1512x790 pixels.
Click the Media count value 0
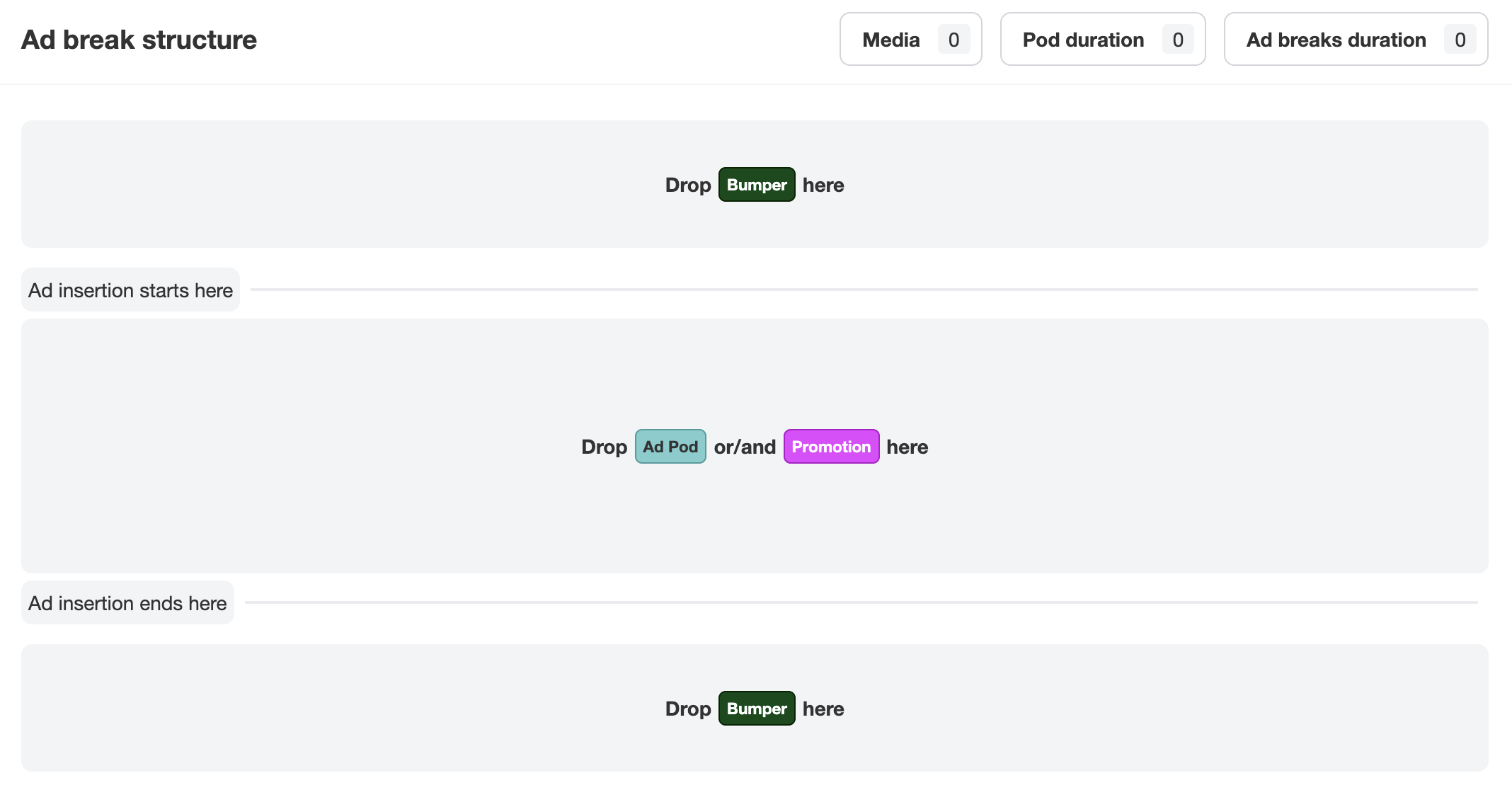(953, 40)
